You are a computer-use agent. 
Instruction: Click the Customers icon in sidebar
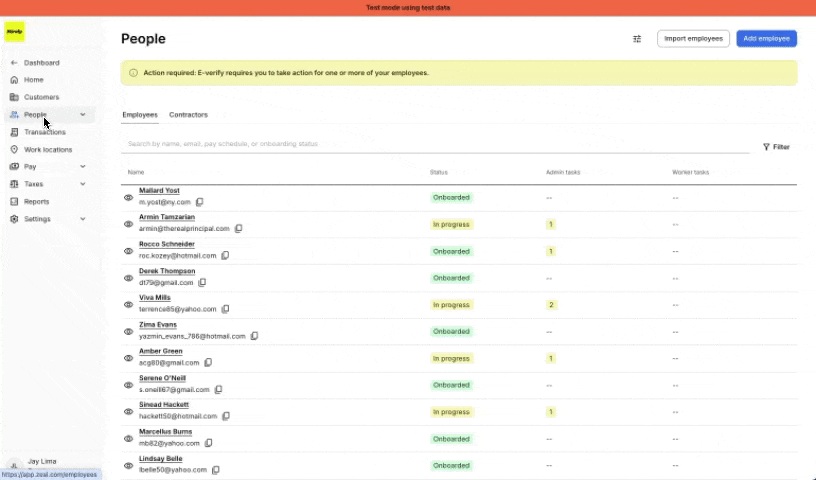14,97
